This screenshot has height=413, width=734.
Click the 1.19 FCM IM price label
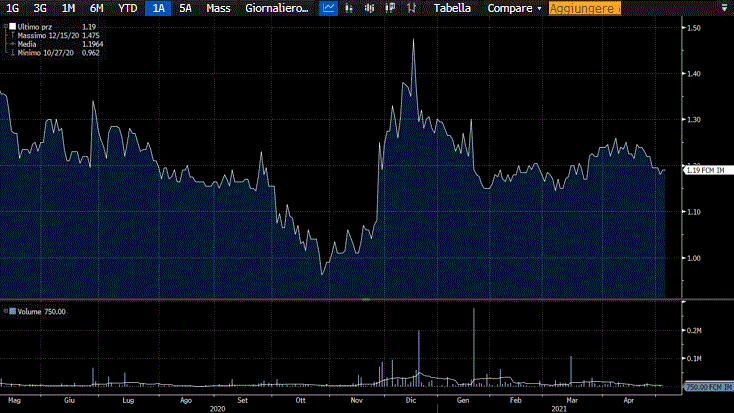point(708,171)
